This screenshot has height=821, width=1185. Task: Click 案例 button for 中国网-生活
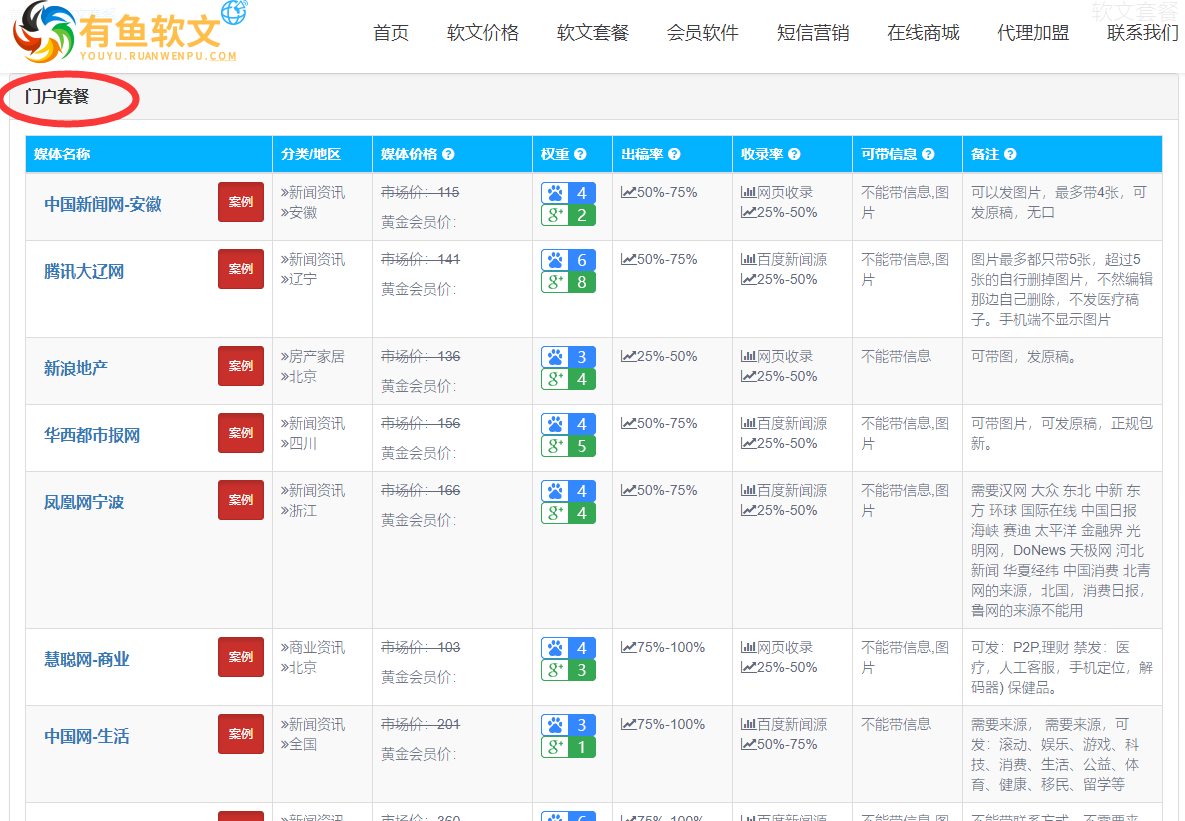241,734
